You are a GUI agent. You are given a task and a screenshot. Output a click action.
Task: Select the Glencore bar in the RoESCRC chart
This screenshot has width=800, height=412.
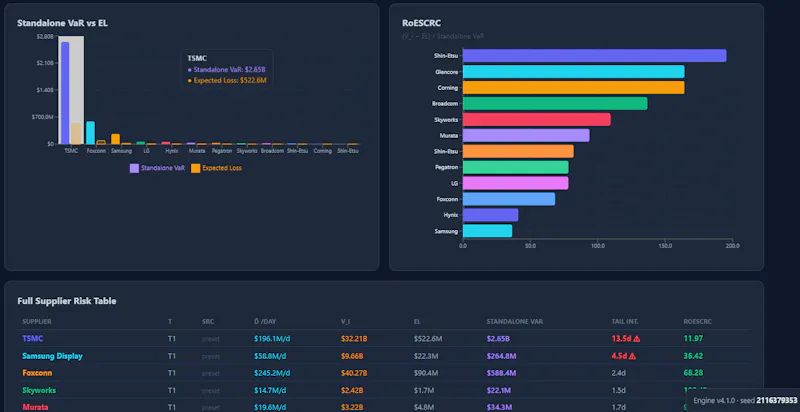click(573, 72)
